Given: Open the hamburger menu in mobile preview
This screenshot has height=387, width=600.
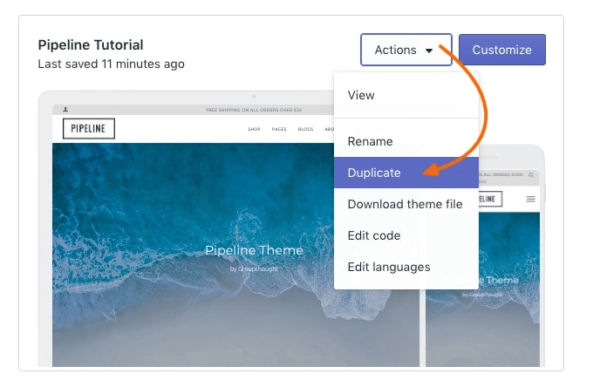Looking at the screenshot, I should (x=530, y=199).
